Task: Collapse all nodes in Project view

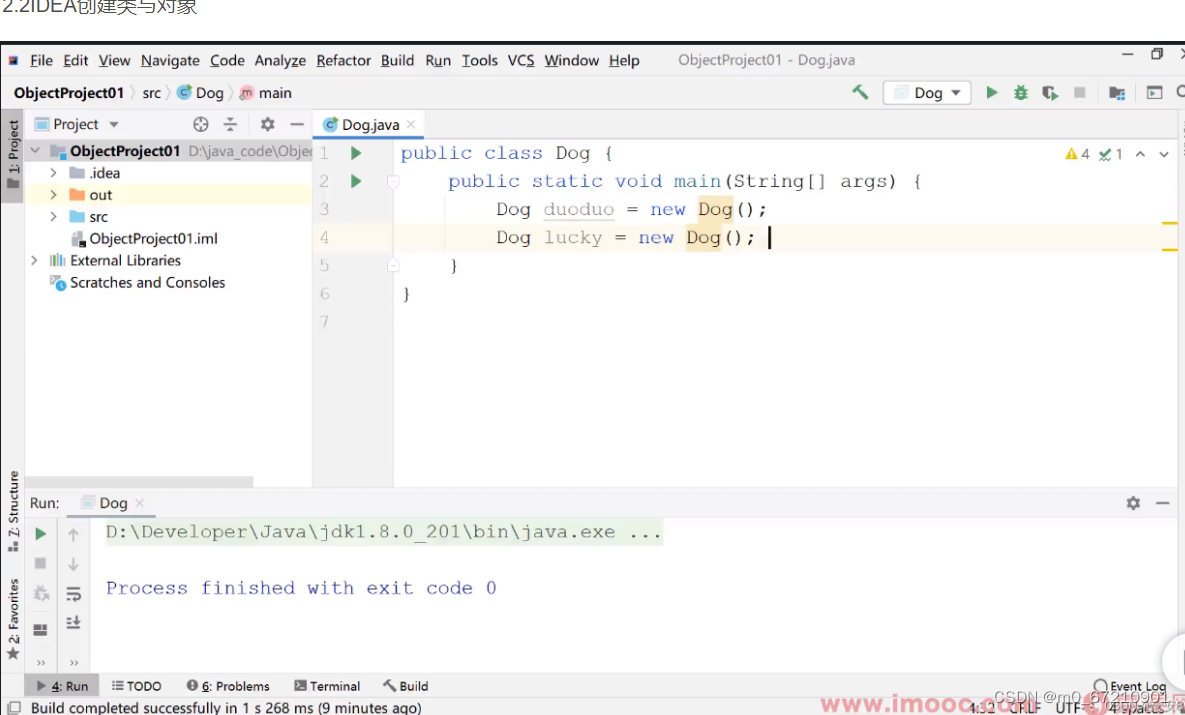Action: pyautogui.click(x=232, y=123)
